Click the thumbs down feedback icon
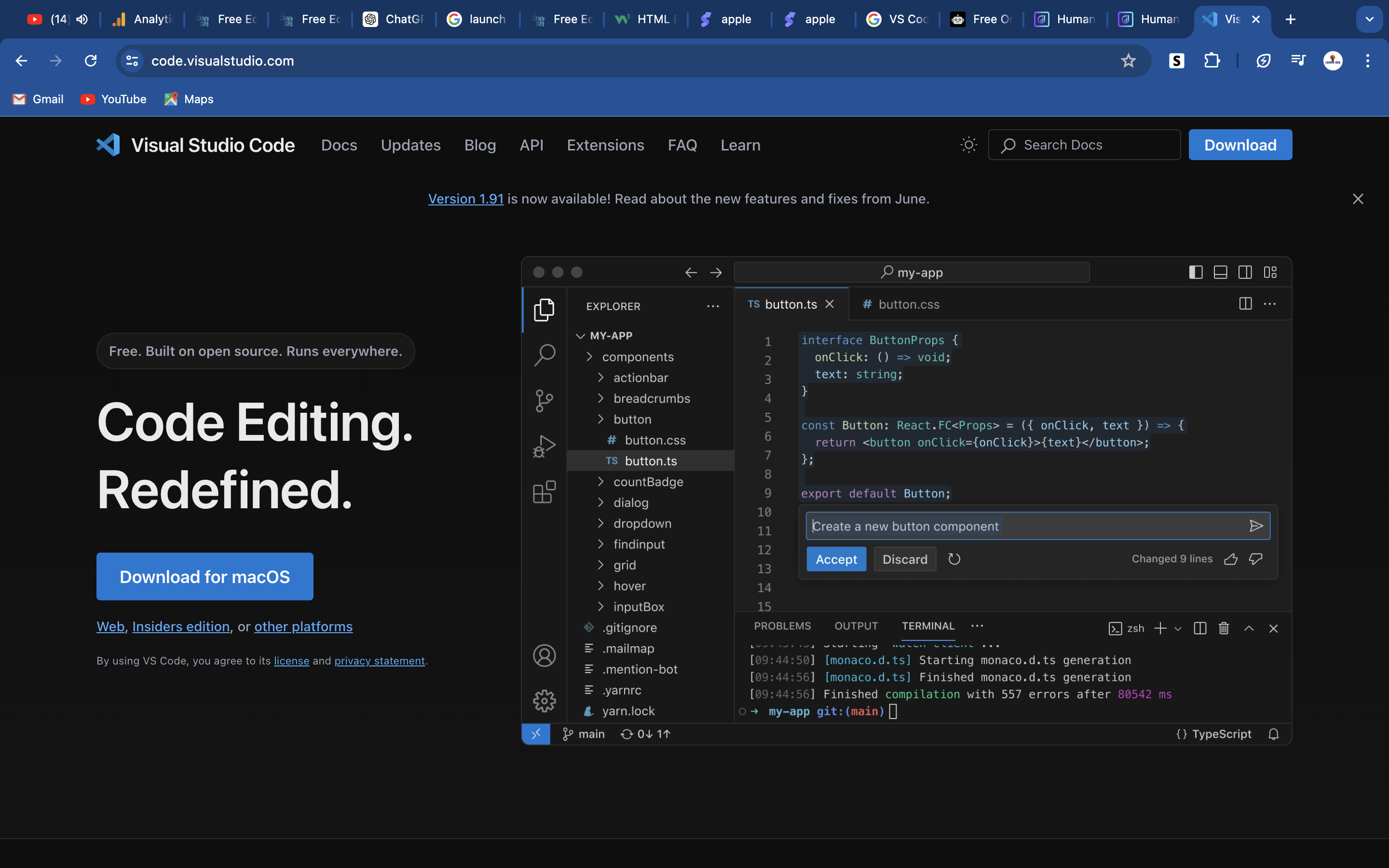 pos(1256,559)
